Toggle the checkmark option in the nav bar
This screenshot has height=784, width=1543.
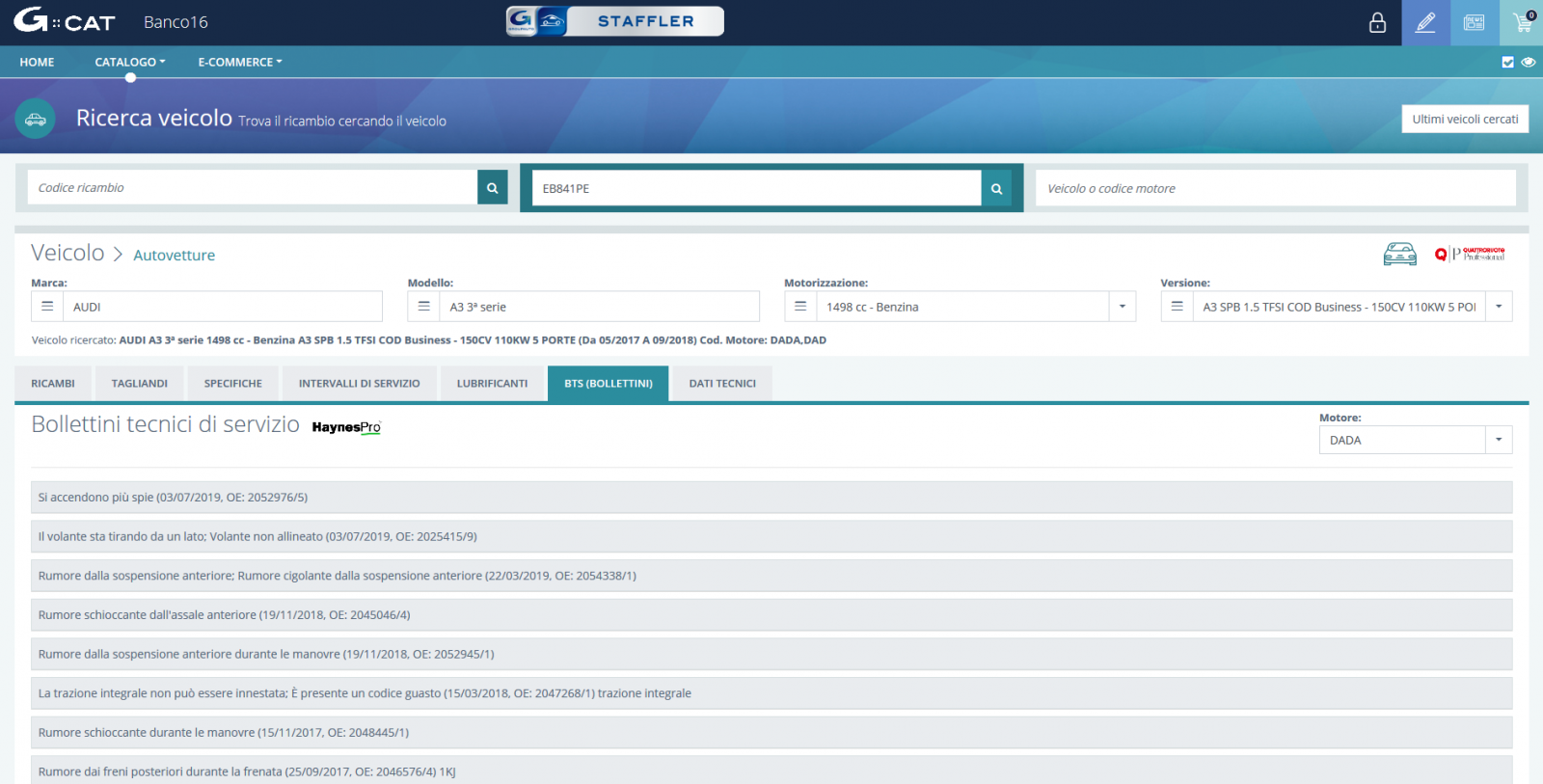(x=1507, y=62)
